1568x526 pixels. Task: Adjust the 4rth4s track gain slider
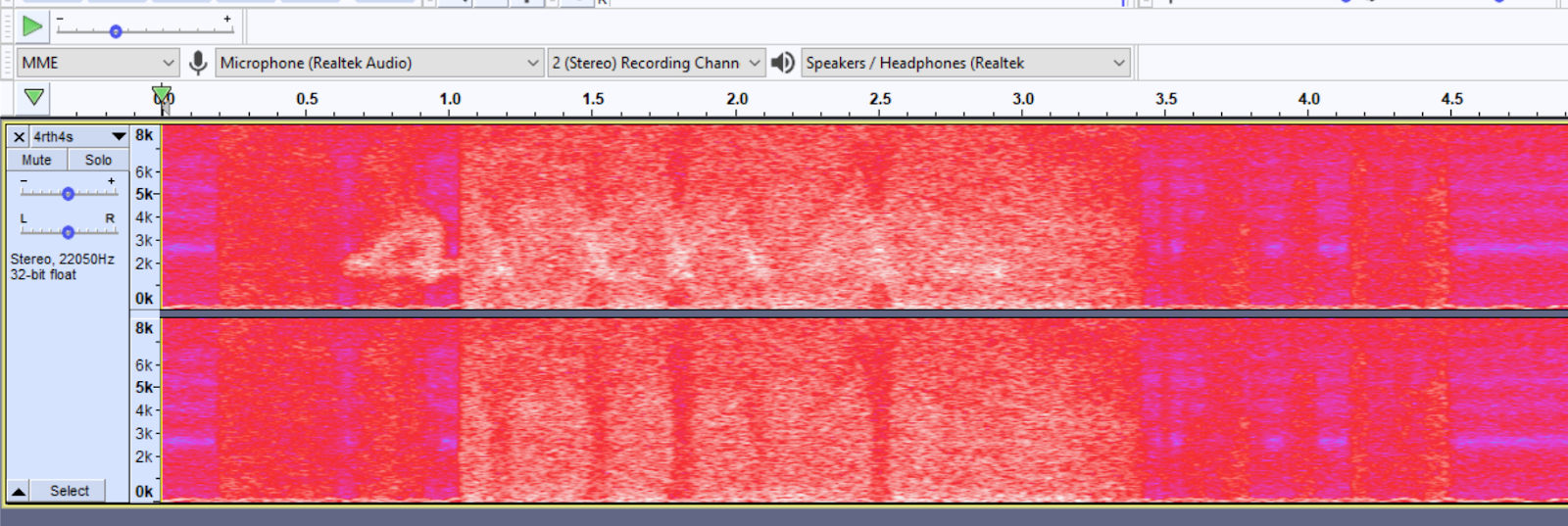(68, 194)
